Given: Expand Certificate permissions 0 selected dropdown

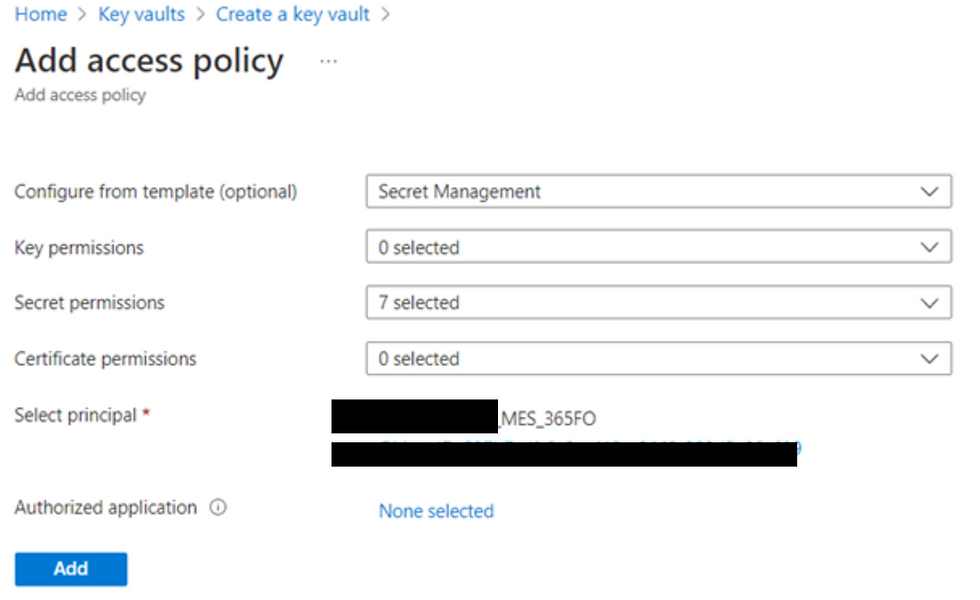Looking at the screenshot, I should (659, 358).
